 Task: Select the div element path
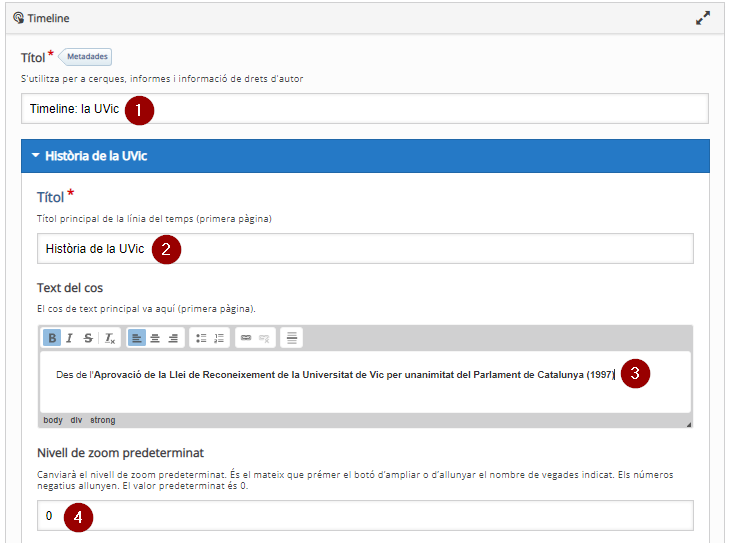pyautogui.click(x=76, y=420)
